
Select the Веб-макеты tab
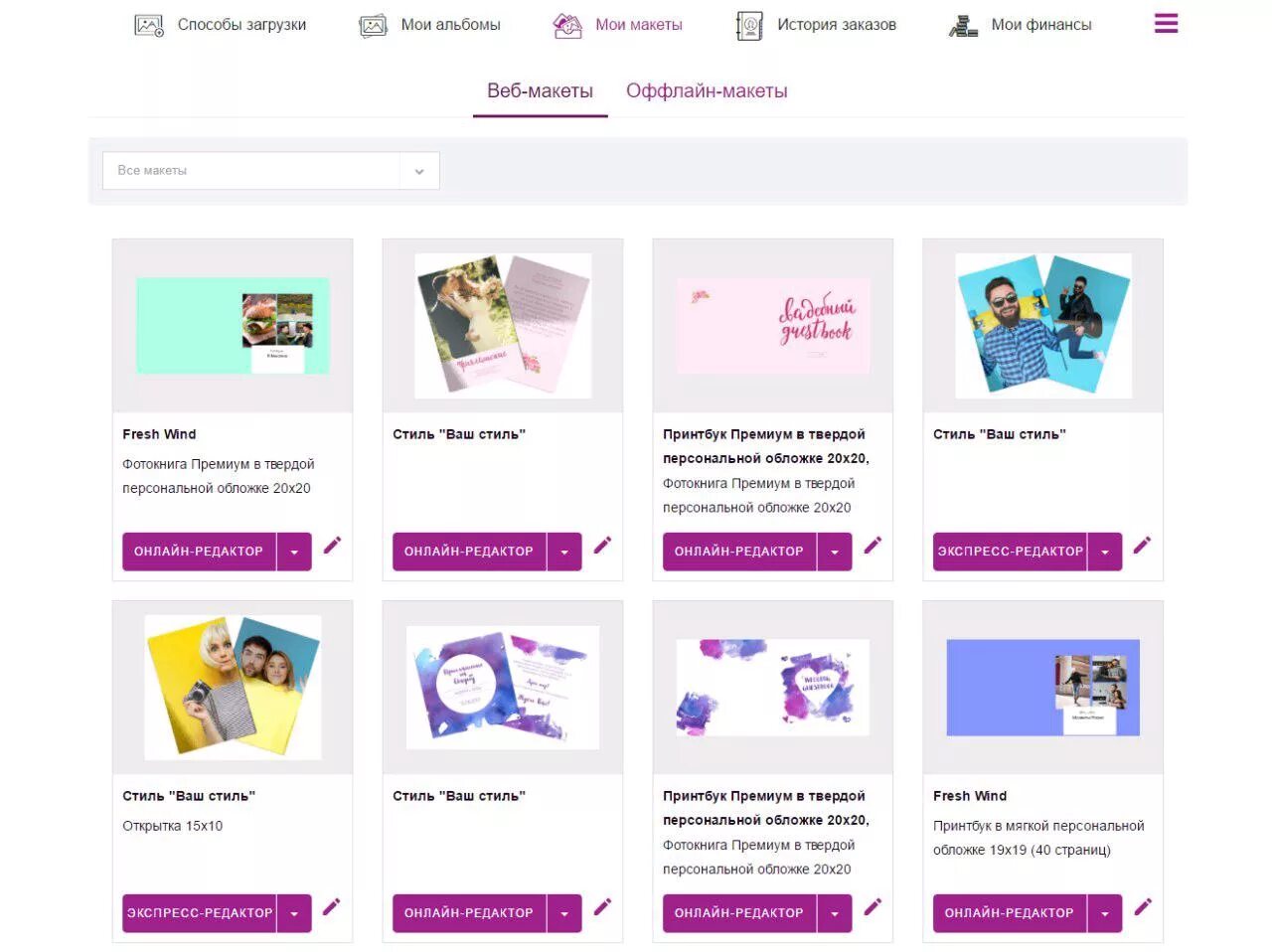(x=540, y=90)
